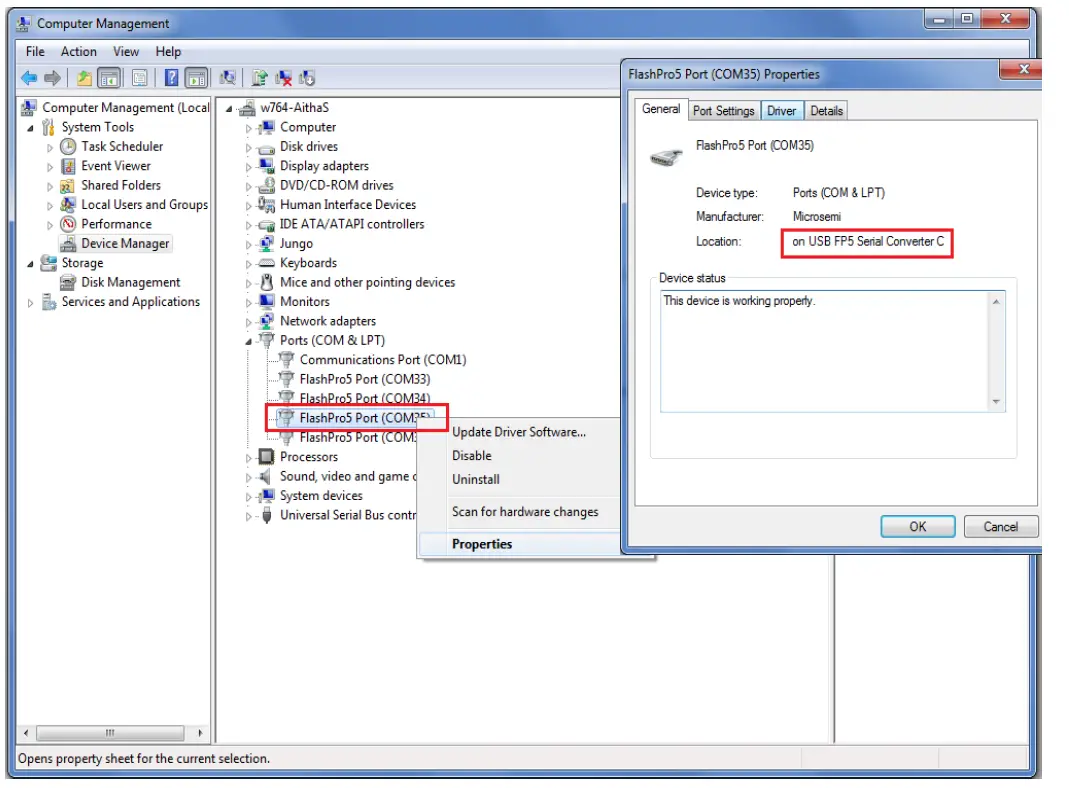
Task: Click the Help icon in the toolbar
Action: [170, 78]
